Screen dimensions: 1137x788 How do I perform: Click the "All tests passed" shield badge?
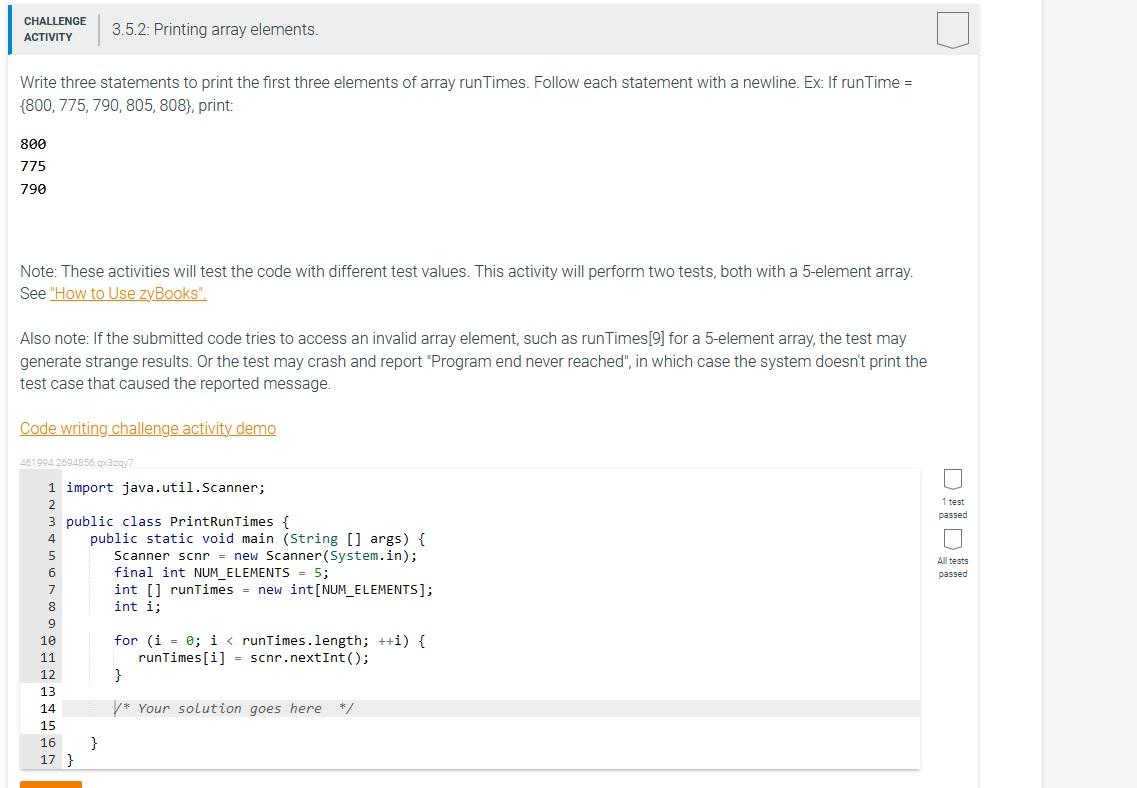tap(952, 537)
